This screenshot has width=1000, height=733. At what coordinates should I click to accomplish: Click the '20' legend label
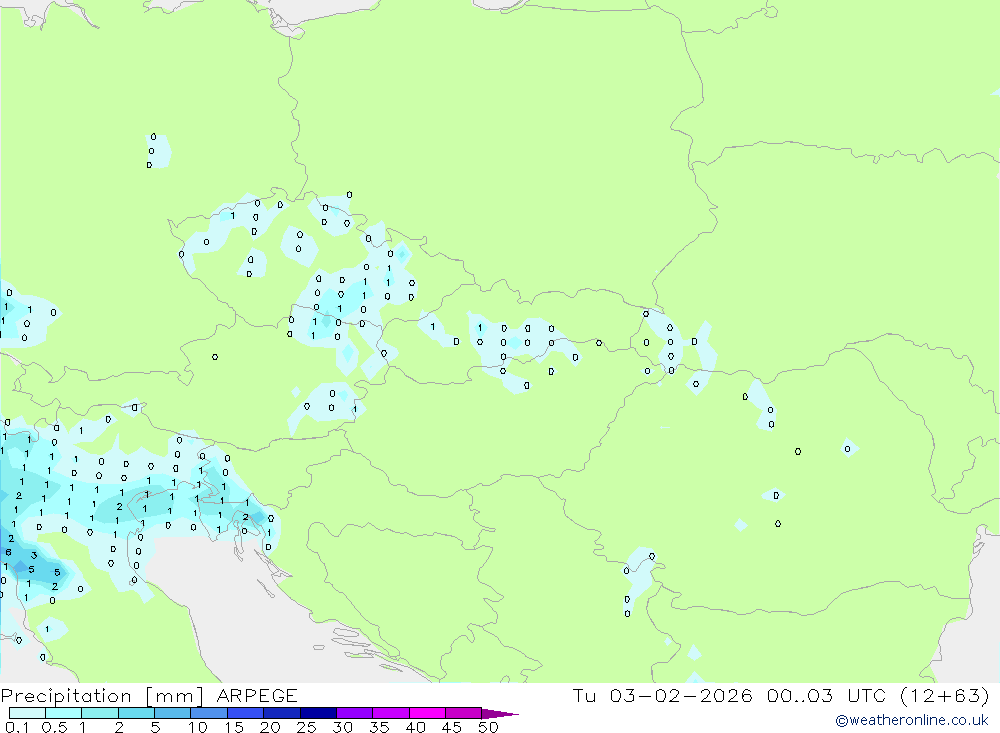(x=270, y=727)
